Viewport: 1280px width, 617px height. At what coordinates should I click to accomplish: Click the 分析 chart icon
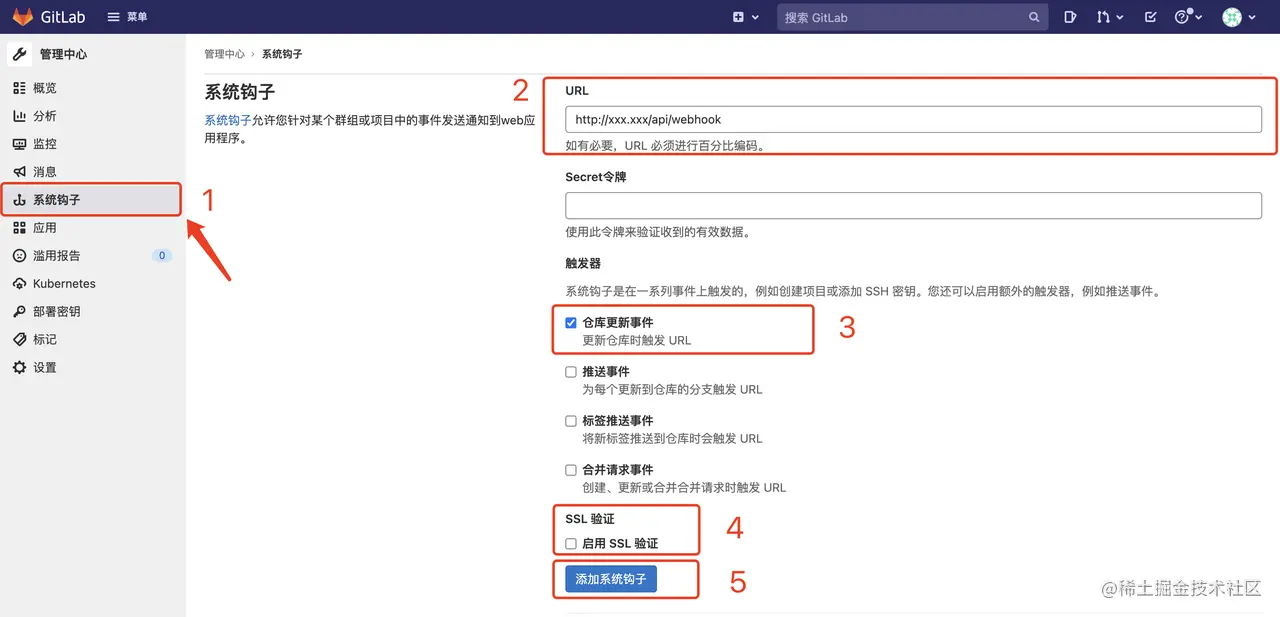(x=19, y=116)
